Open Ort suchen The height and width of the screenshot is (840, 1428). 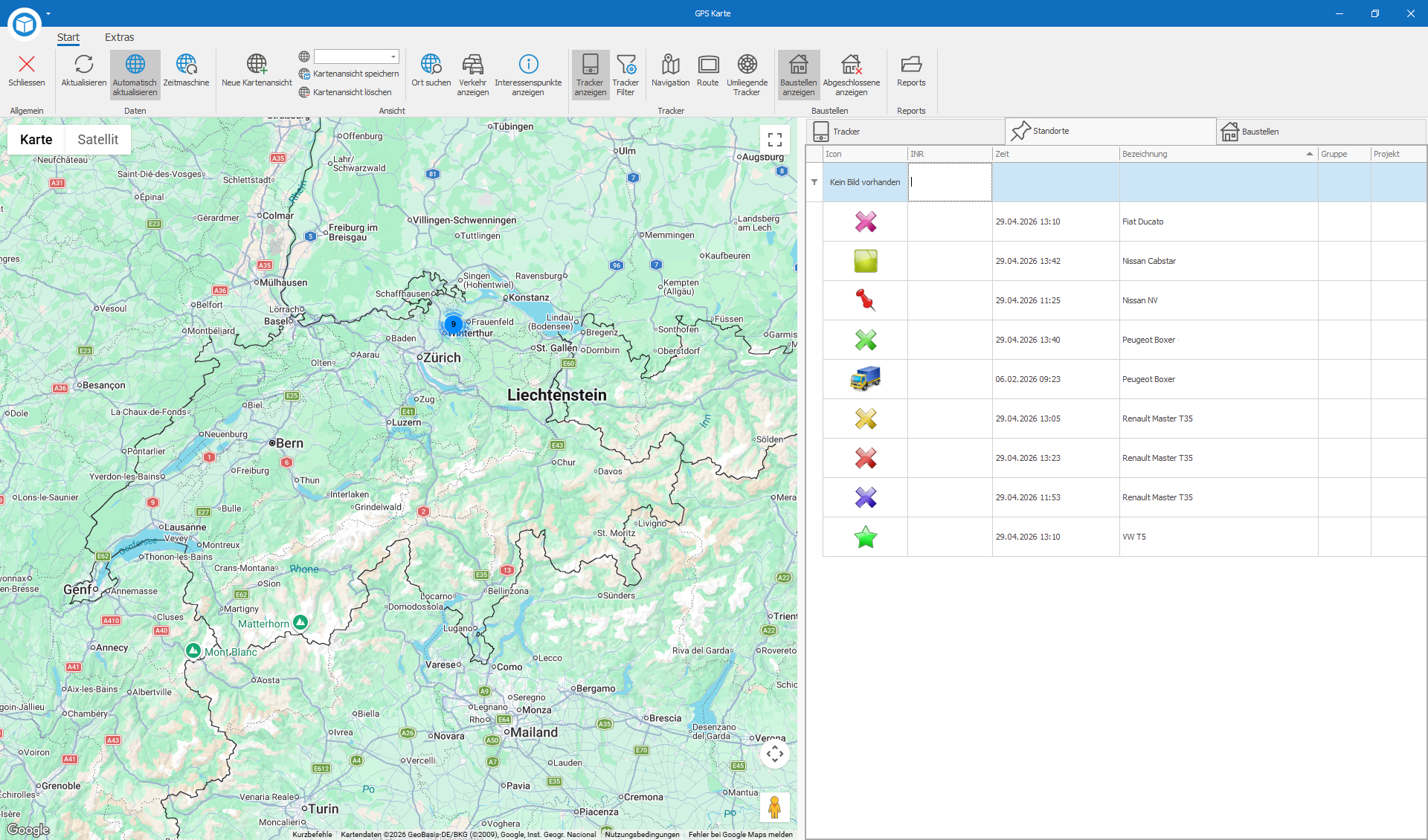click(431, 71)
